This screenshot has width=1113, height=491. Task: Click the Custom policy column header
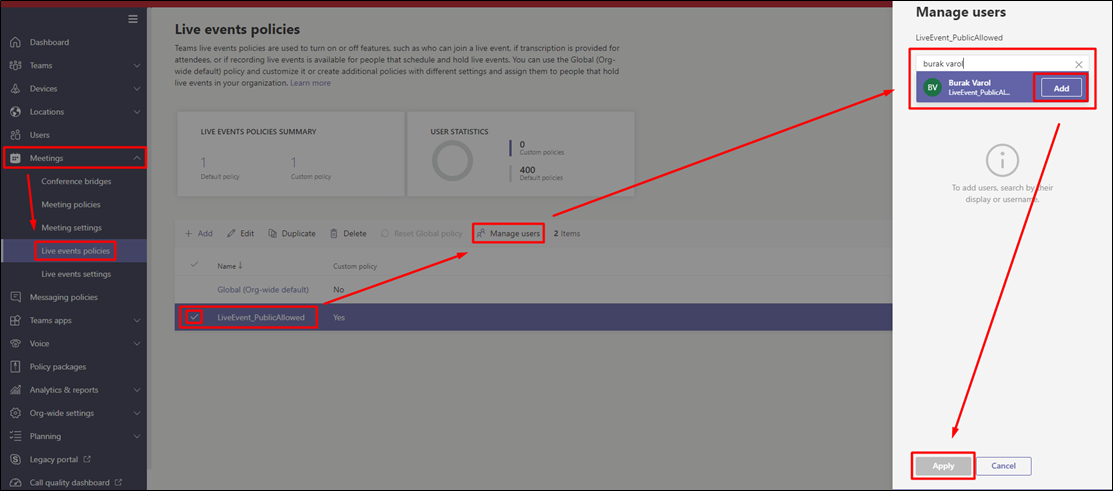point(355,266)
